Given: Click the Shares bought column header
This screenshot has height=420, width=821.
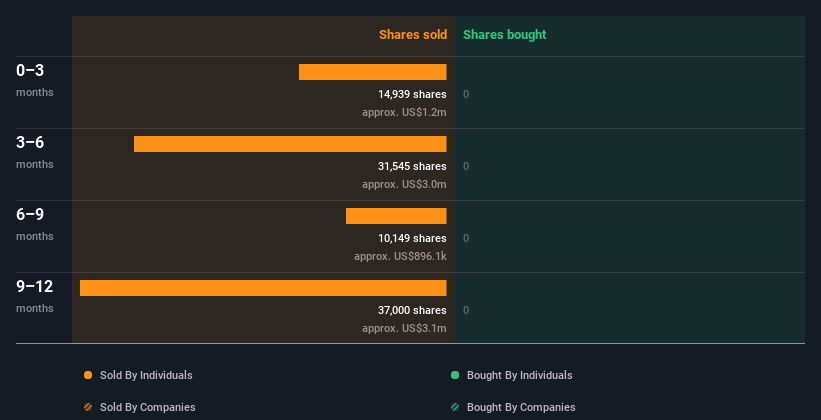Looking at the screenshot, I should pyautogui.click(x=505, y=35).
